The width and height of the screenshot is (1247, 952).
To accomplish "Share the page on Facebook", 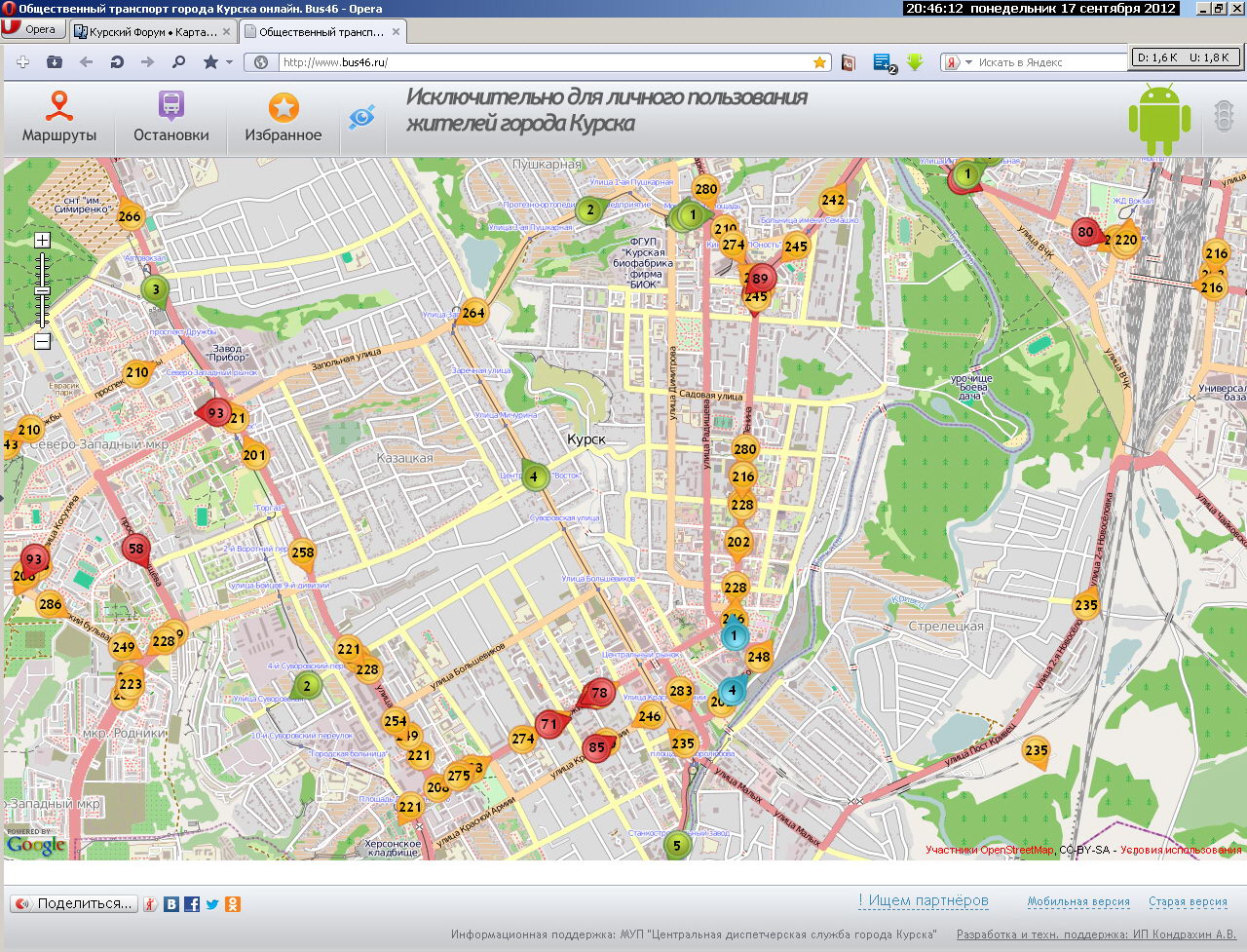I will pos(192,904).
